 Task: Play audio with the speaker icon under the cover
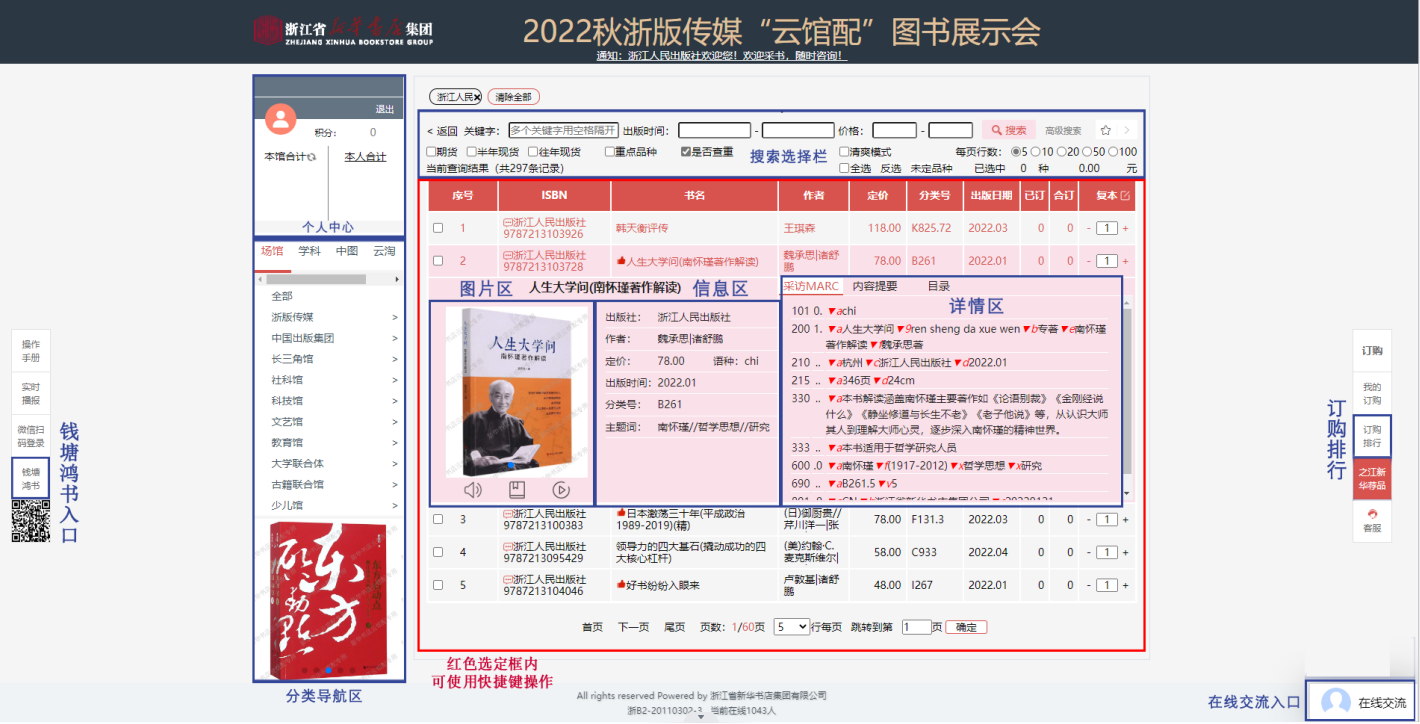point(473,490)
